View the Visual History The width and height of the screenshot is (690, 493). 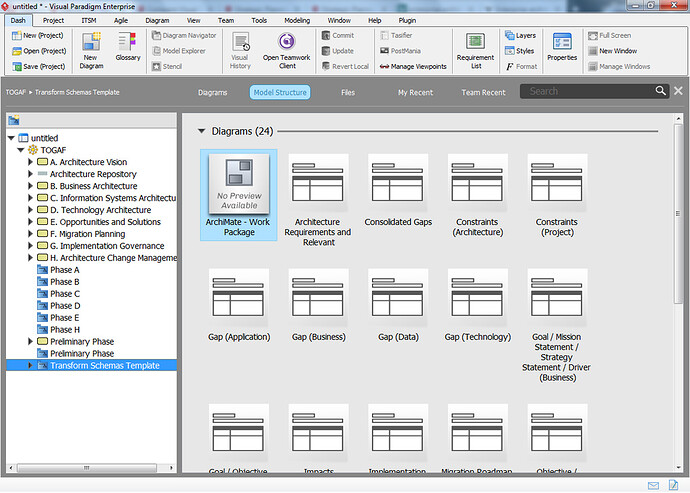pyautogui.click(x=240, y=51)
